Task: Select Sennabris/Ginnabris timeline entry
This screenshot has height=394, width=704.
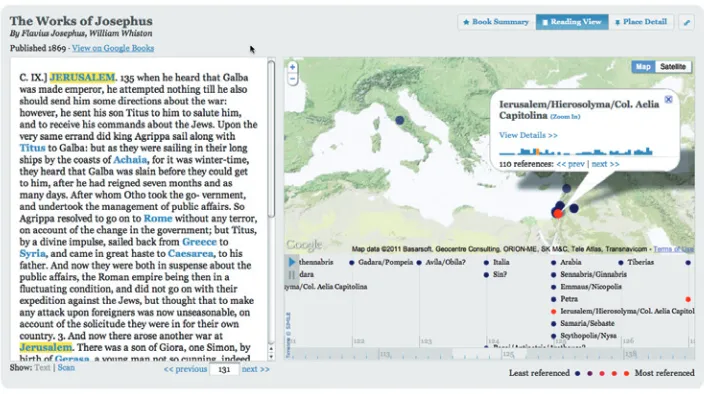Action: tap(593, 275)
